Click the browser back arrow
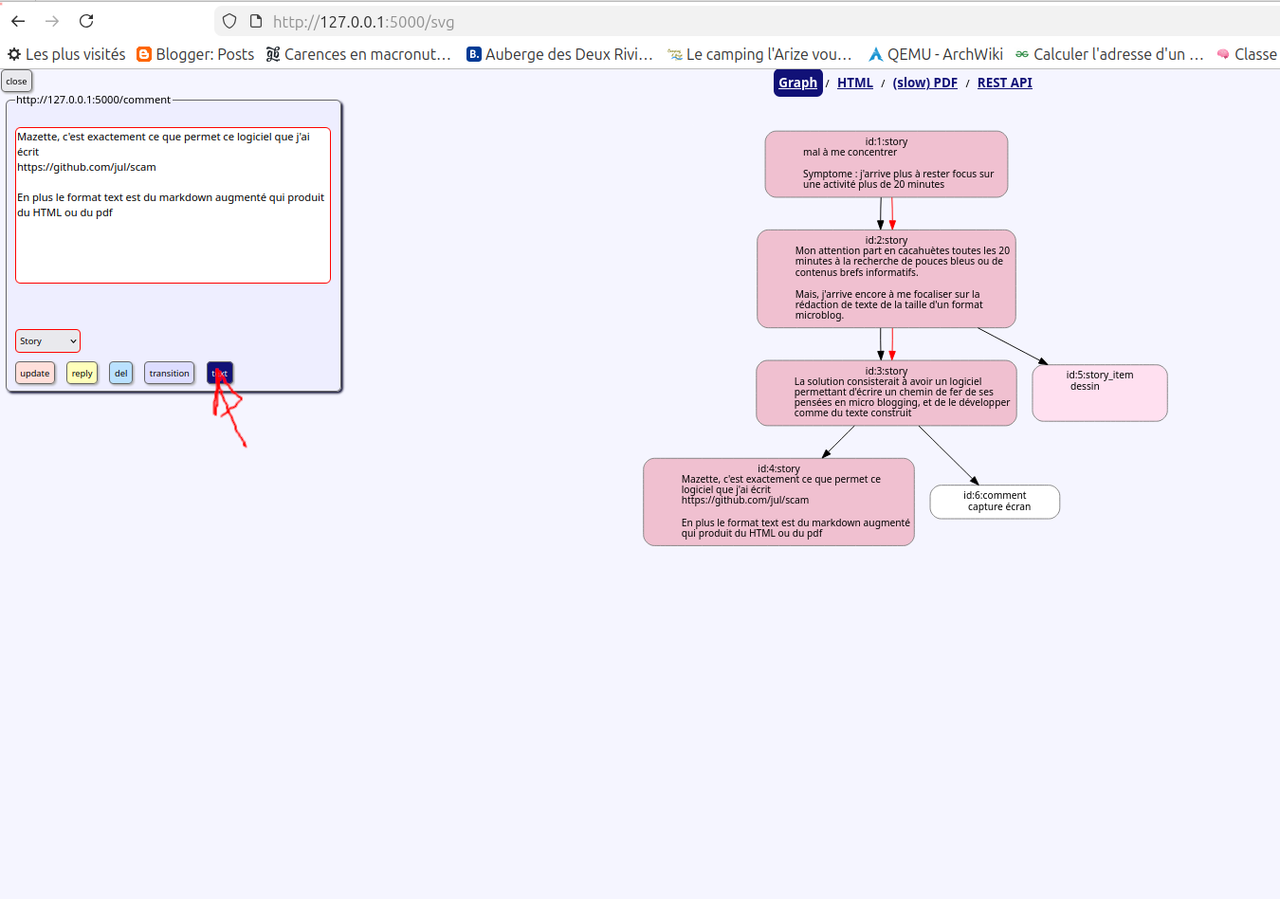Viewport: 1280px width, 899px height. pos(18,21)
